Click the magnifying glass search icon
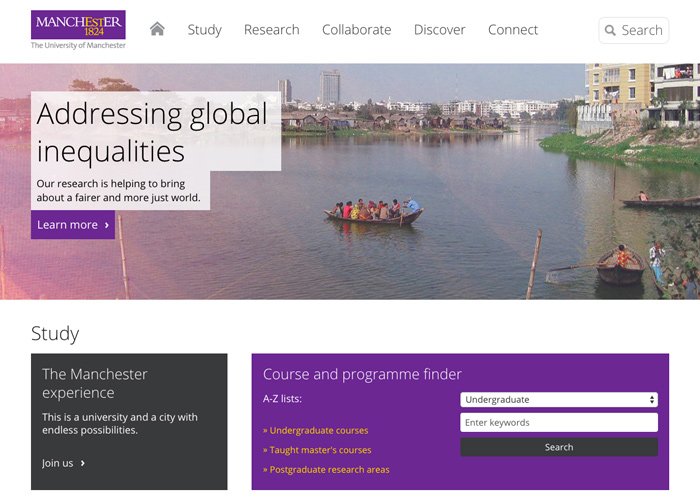This screenshot has width=700, height=500. [x=610, y=30]
